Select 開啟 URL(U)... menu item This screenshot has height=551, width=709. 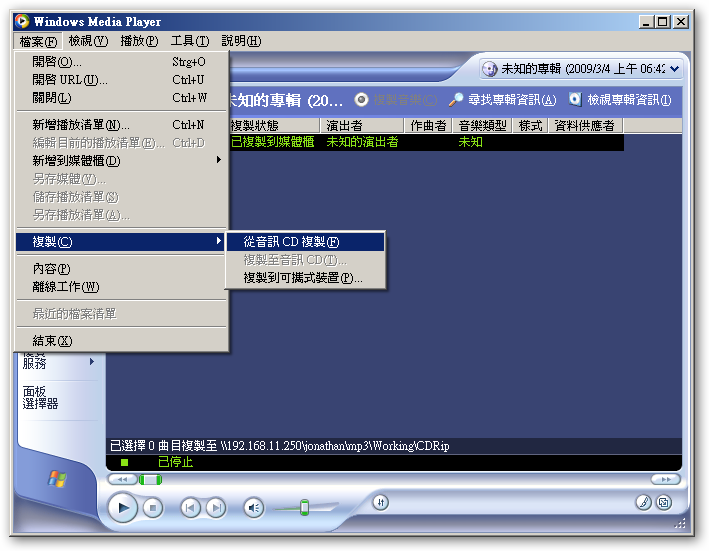(x=121, y=80)
